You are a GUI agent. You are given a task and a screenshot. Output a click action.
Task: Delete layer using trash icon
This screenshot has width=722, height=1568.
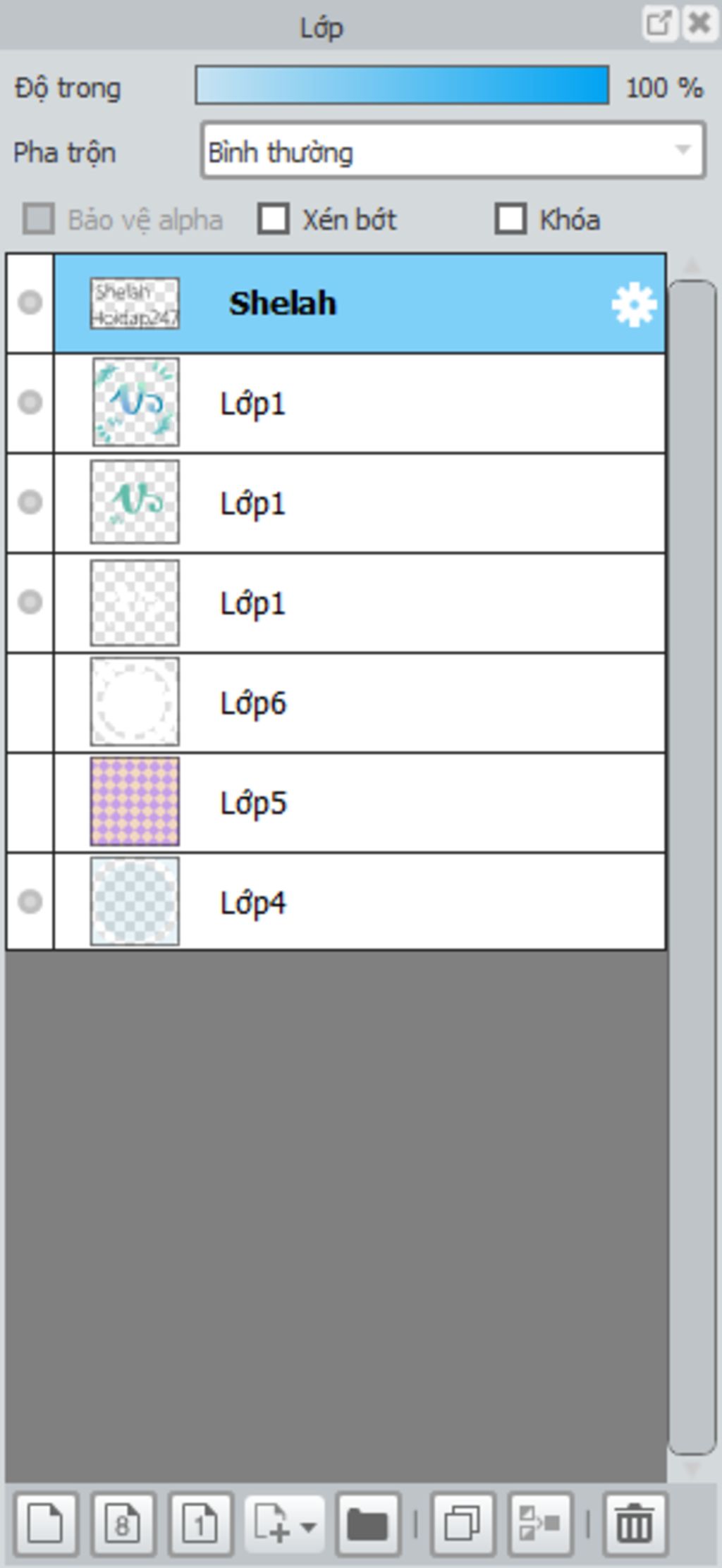tap(635, 1524)
